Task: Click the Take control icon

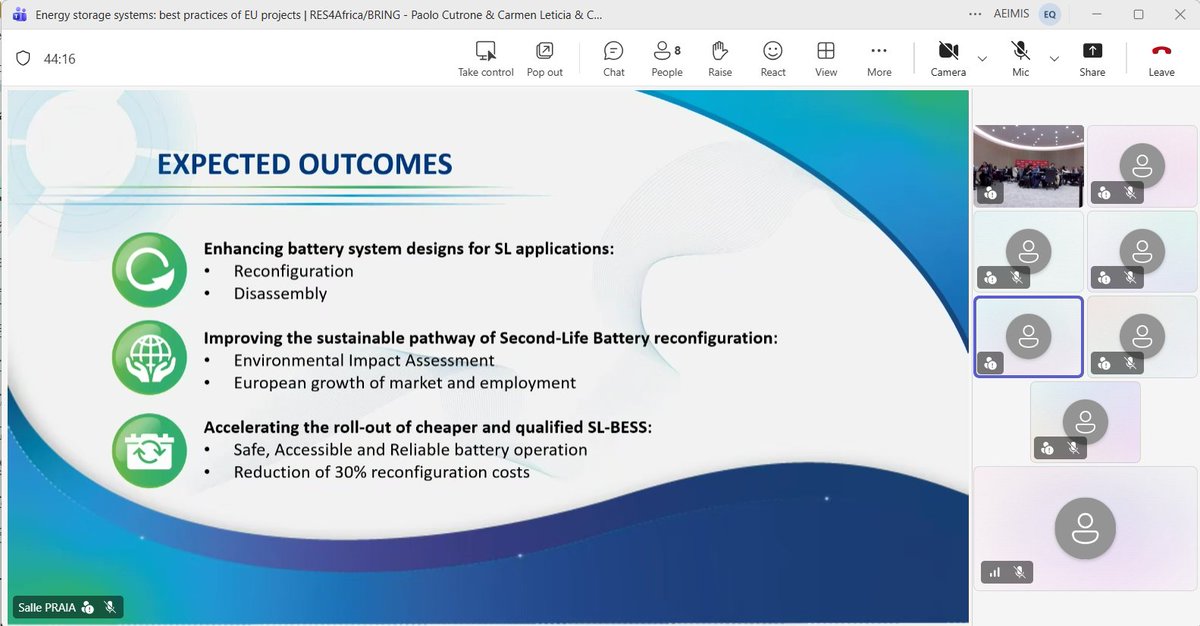Action: pos(486,51)
